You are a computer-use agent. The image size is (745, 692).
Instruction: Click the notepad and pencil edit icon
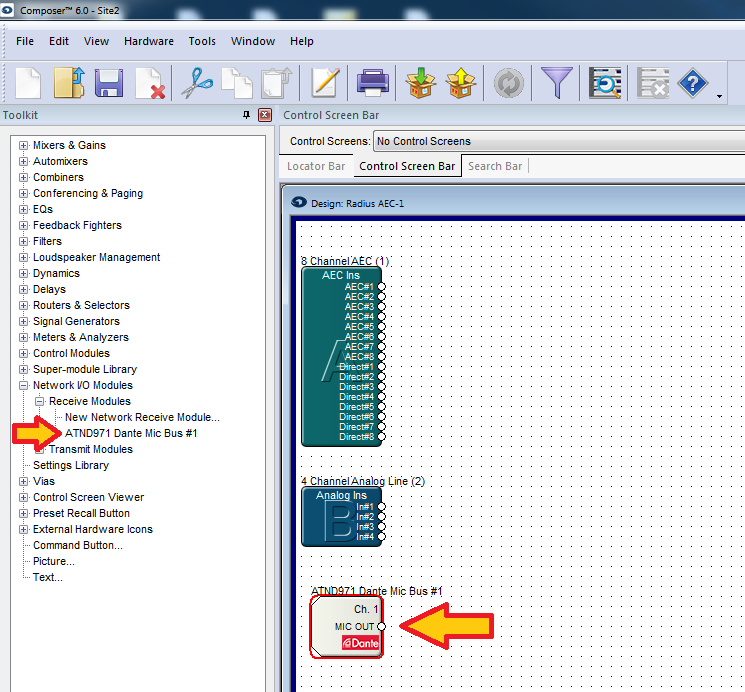pyautogui.click(x=325, y=83)
